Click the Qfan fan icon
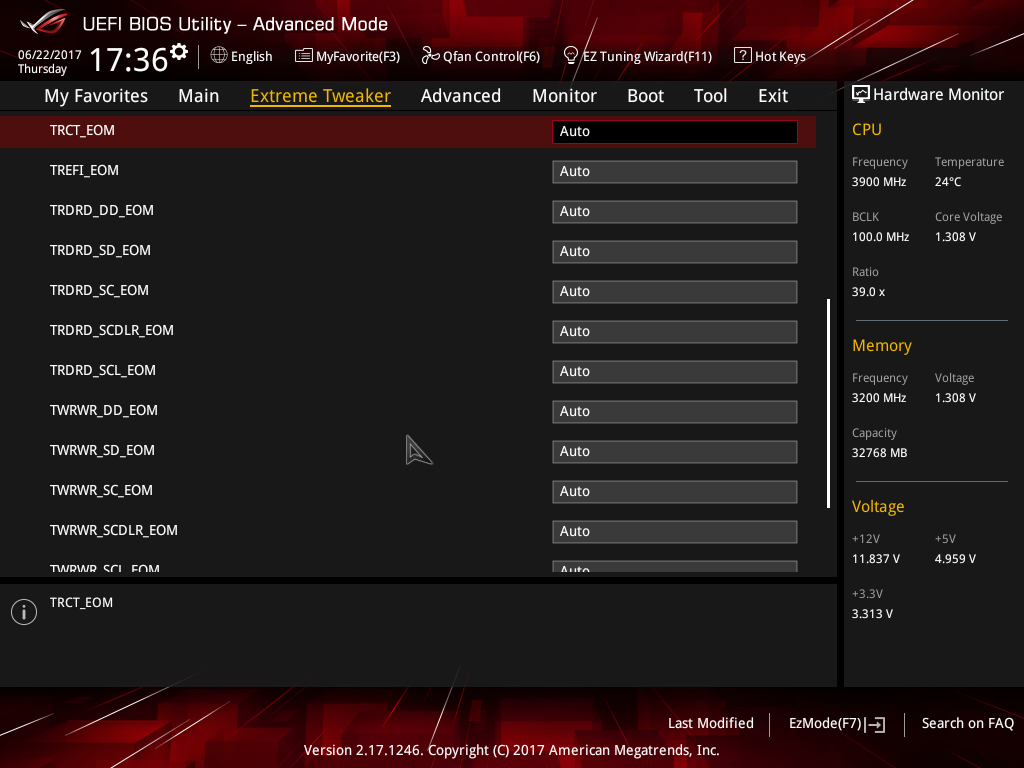1024x768 pixels. tap(430, 56)
